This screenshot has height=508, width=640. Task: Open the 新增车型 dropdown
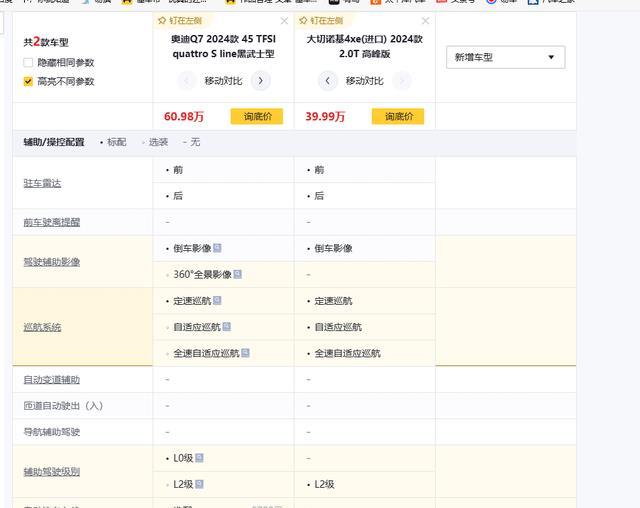coord(505,57)
